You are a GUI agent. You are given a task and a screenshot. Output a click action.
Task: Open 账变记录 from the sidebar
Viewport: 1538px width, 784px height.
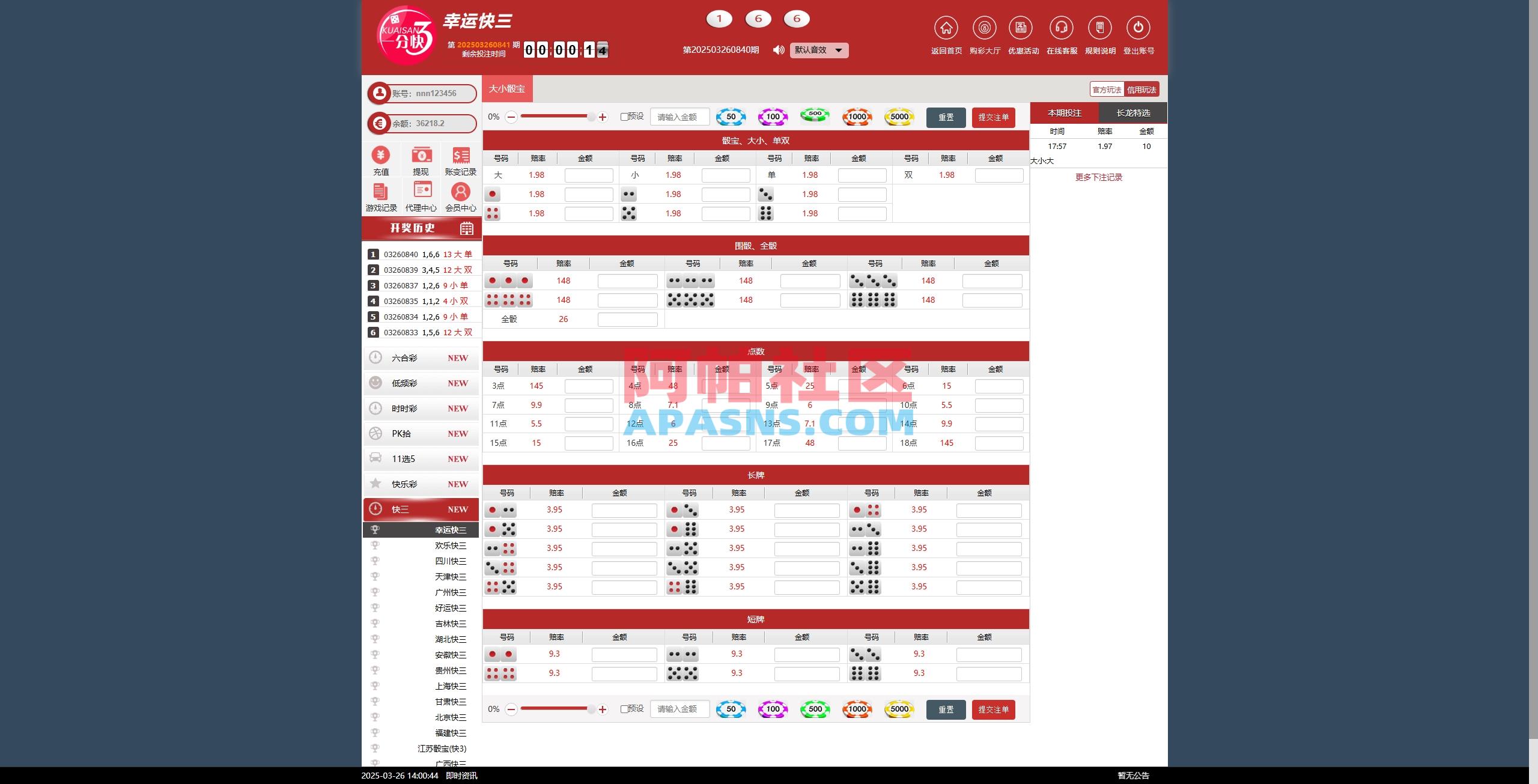tap(461, 159)
